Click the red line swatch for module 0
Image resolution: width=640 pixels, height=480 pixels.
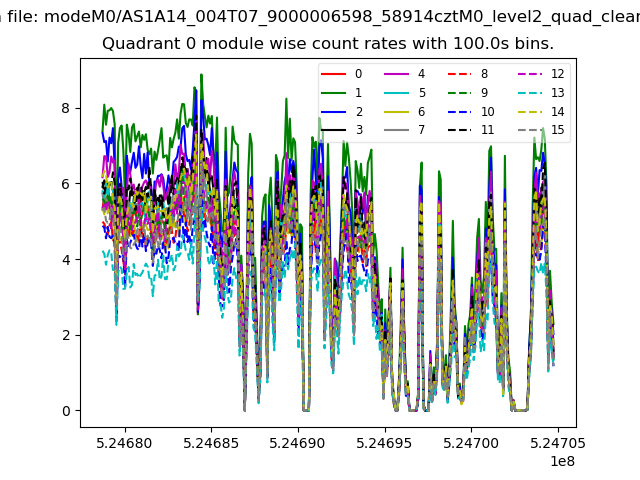(333, 74)
